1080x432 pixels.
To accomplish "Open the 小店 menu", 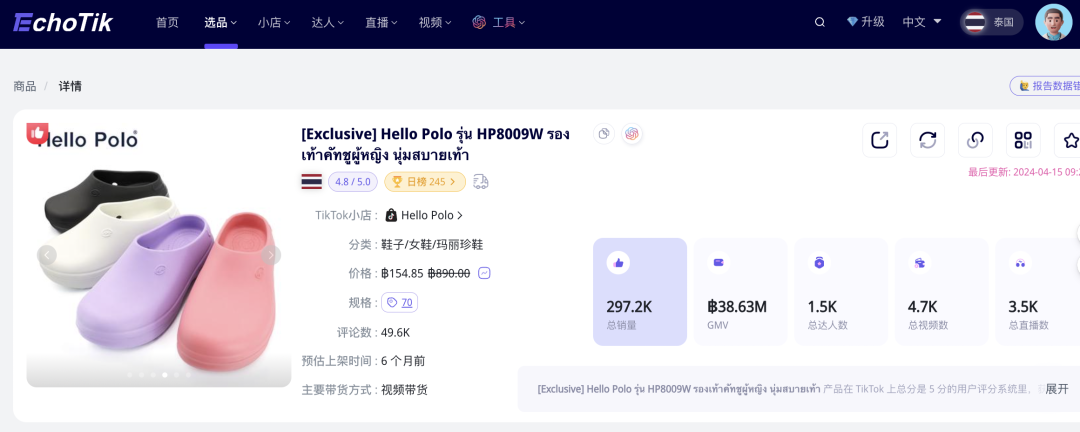I will tap(274, 22).
